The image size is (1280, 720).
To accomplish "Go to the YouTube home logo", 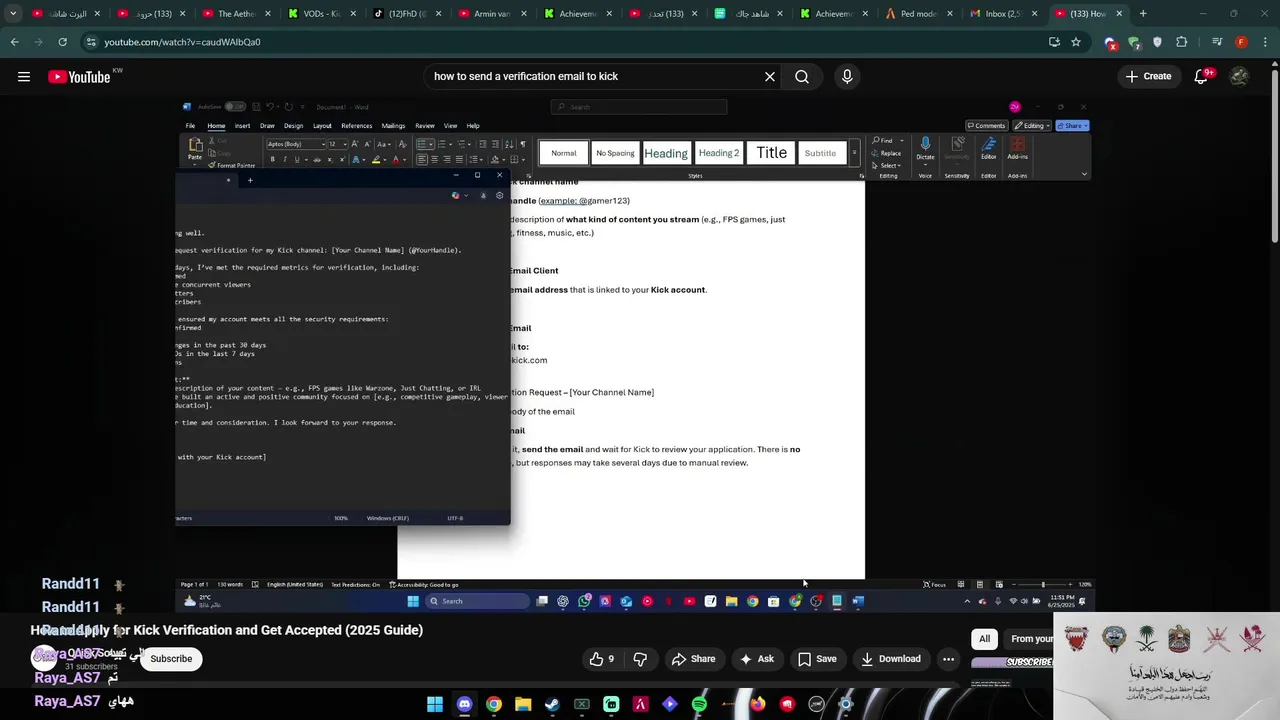I will click(79, 76).
